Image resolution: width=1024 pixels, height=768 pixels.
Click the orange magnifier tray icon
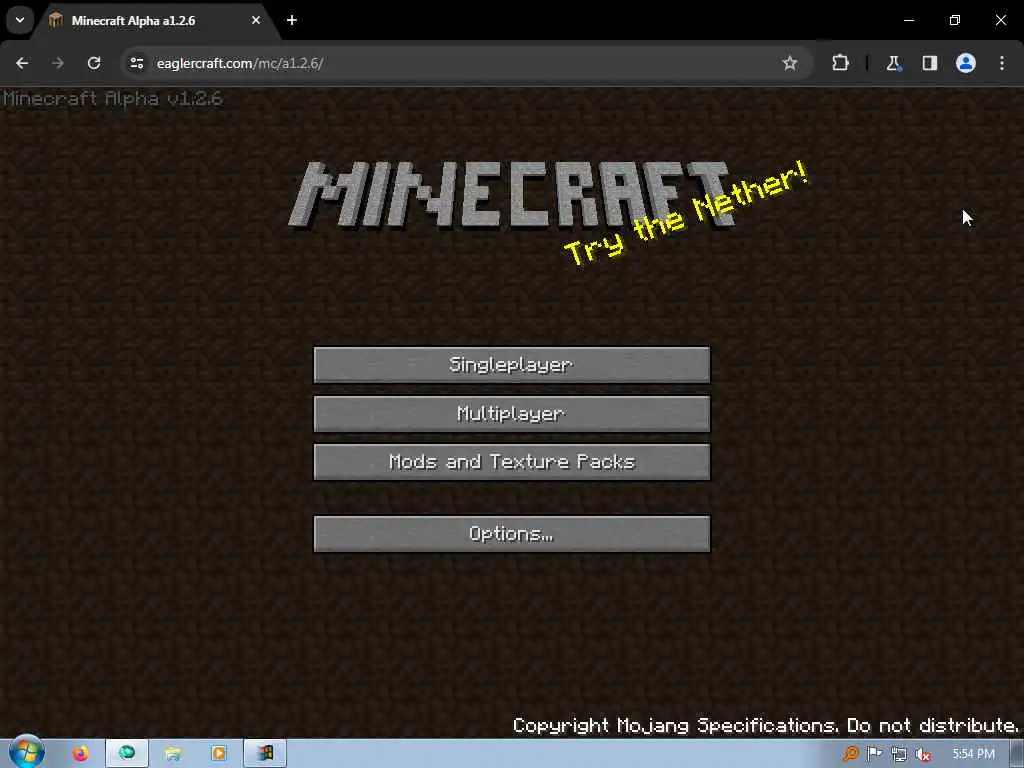(x=850, y=754)
